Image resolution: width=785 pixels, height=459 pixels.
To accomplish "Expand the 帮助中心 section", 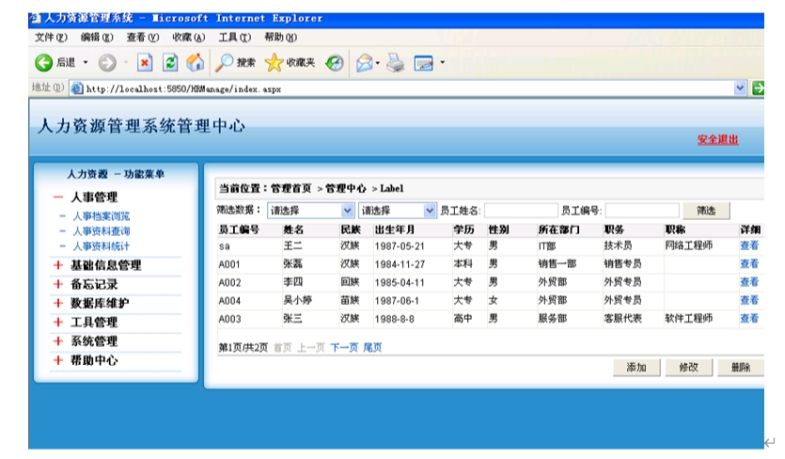I will (x=58, y=360).
